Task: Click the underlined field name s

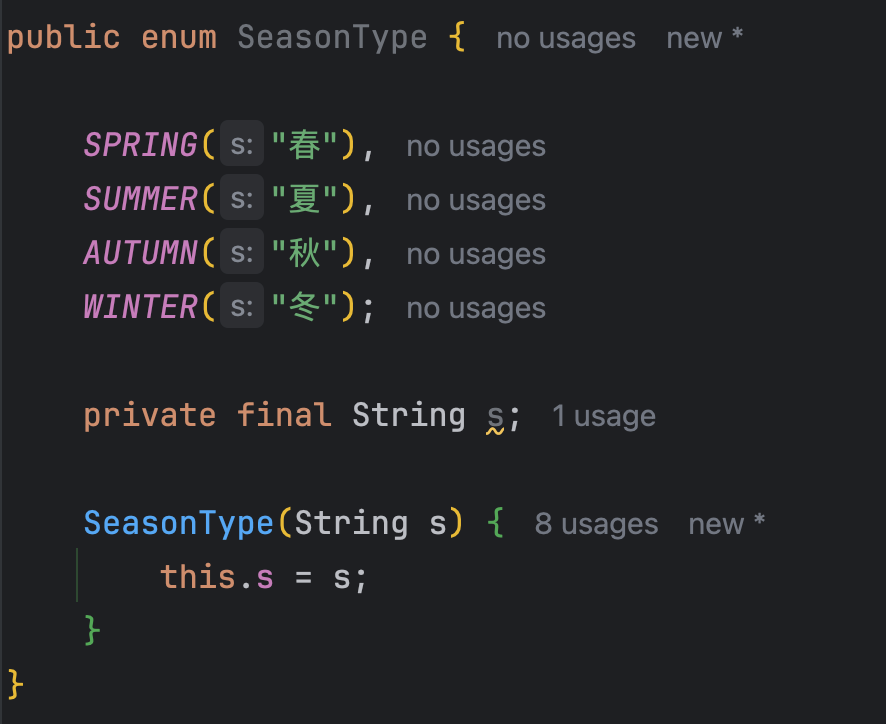Action: tap(495, 418)
